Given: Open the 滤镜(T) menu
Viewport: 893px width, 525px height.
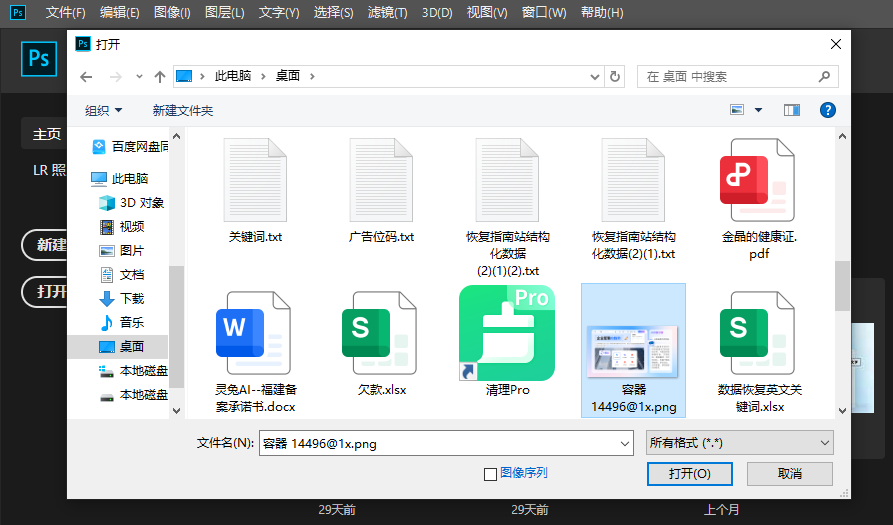Looking at the screenshot, I should (387, 13).
